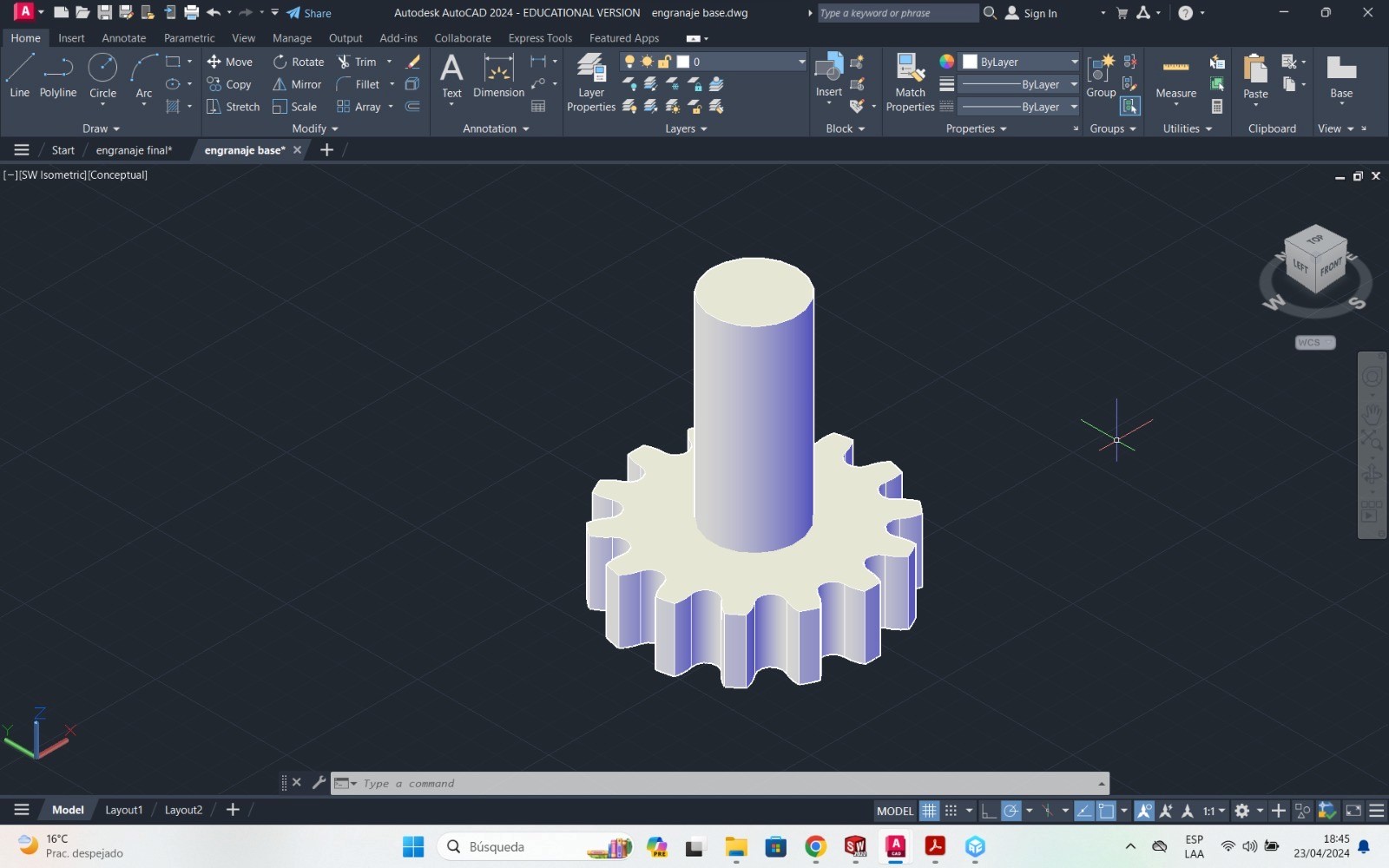Click the Move tool in Modify

229,62
